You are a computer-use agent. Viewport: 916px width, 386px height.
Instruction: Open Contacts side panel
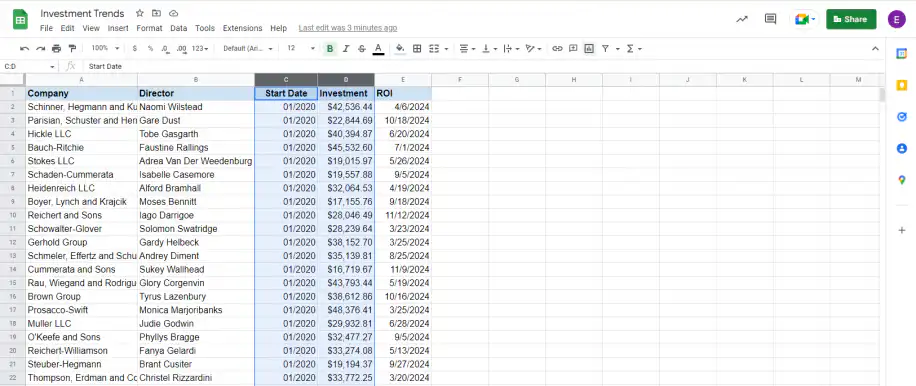coord(901,148)
